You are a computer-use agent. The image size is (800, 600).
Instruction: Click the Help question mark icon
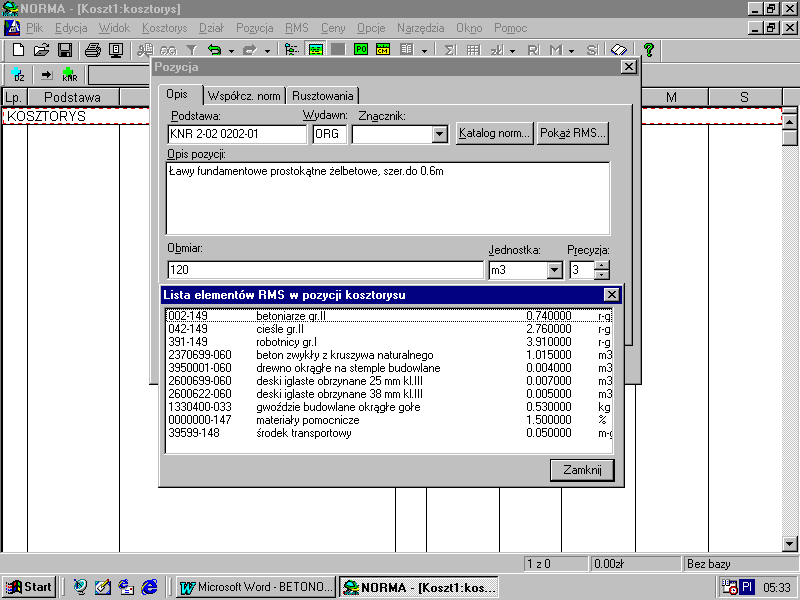[x=649, y=49]
